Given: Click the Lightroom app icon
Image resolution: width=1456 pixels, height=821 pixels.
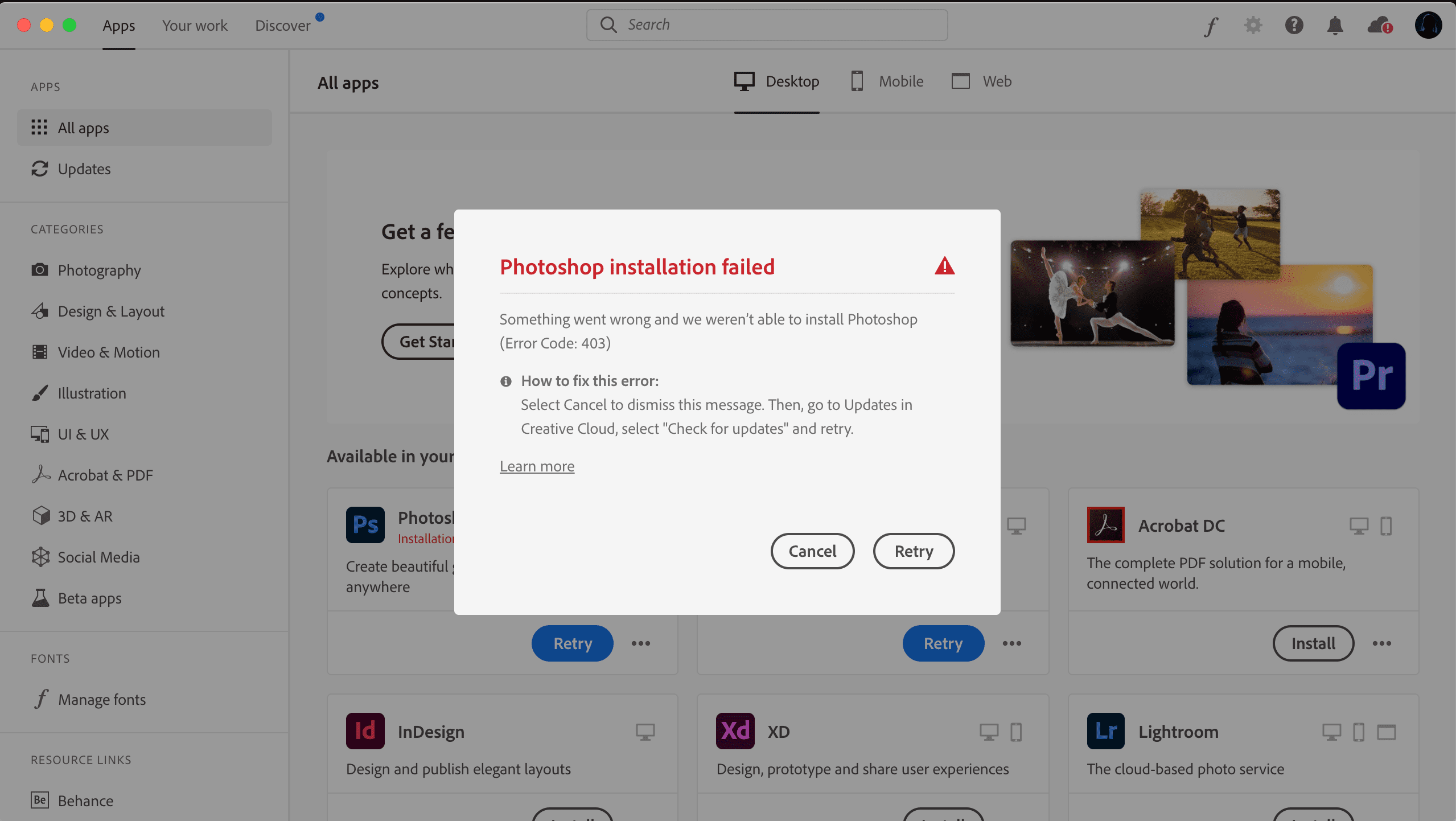Looking at the screenshot, I should pos(1105,731).
